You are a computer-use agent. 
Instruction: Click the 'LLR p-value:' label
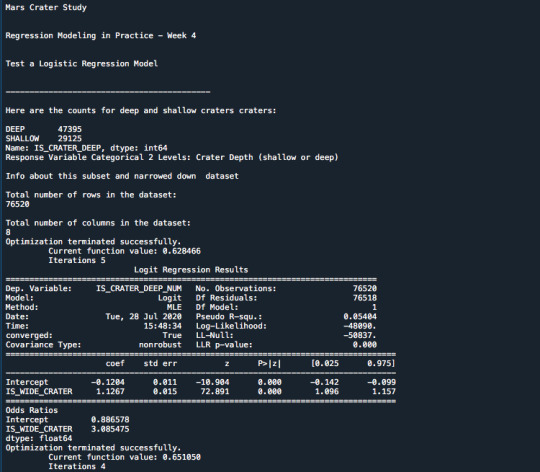224,345
